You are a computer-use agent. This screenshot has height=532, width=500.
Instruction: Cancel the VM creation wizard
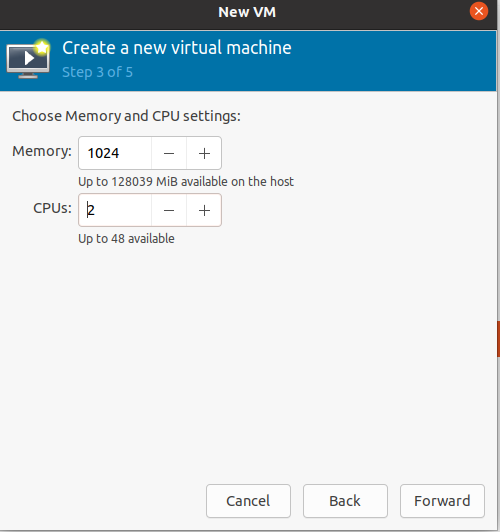pyautogui.click(x=248, y=501)
